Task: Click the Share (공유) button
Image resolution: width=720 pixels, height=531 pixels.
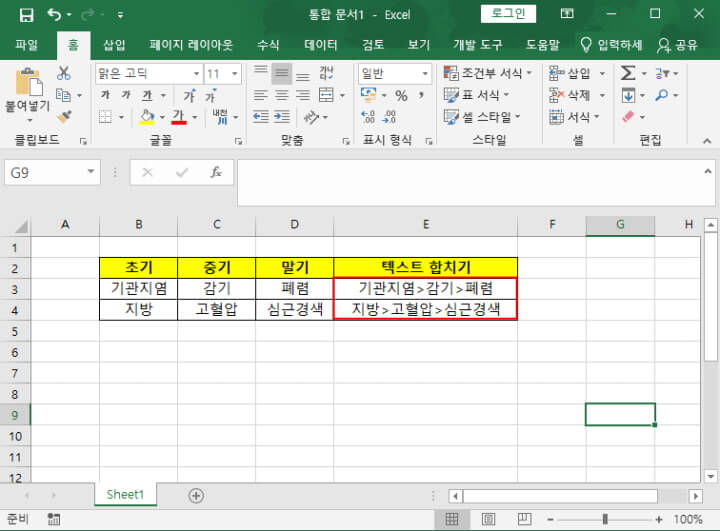Action: 678,45
